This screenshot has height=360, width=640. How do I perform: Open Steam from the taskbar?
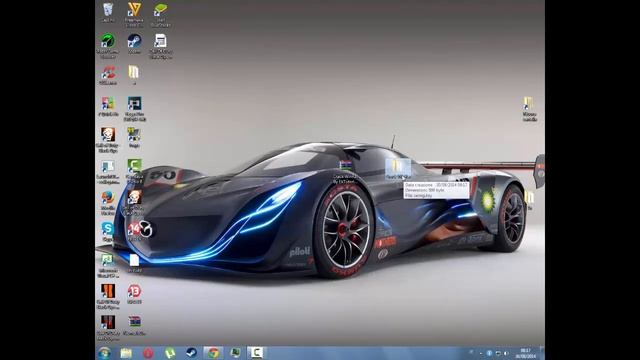(191, 353)
